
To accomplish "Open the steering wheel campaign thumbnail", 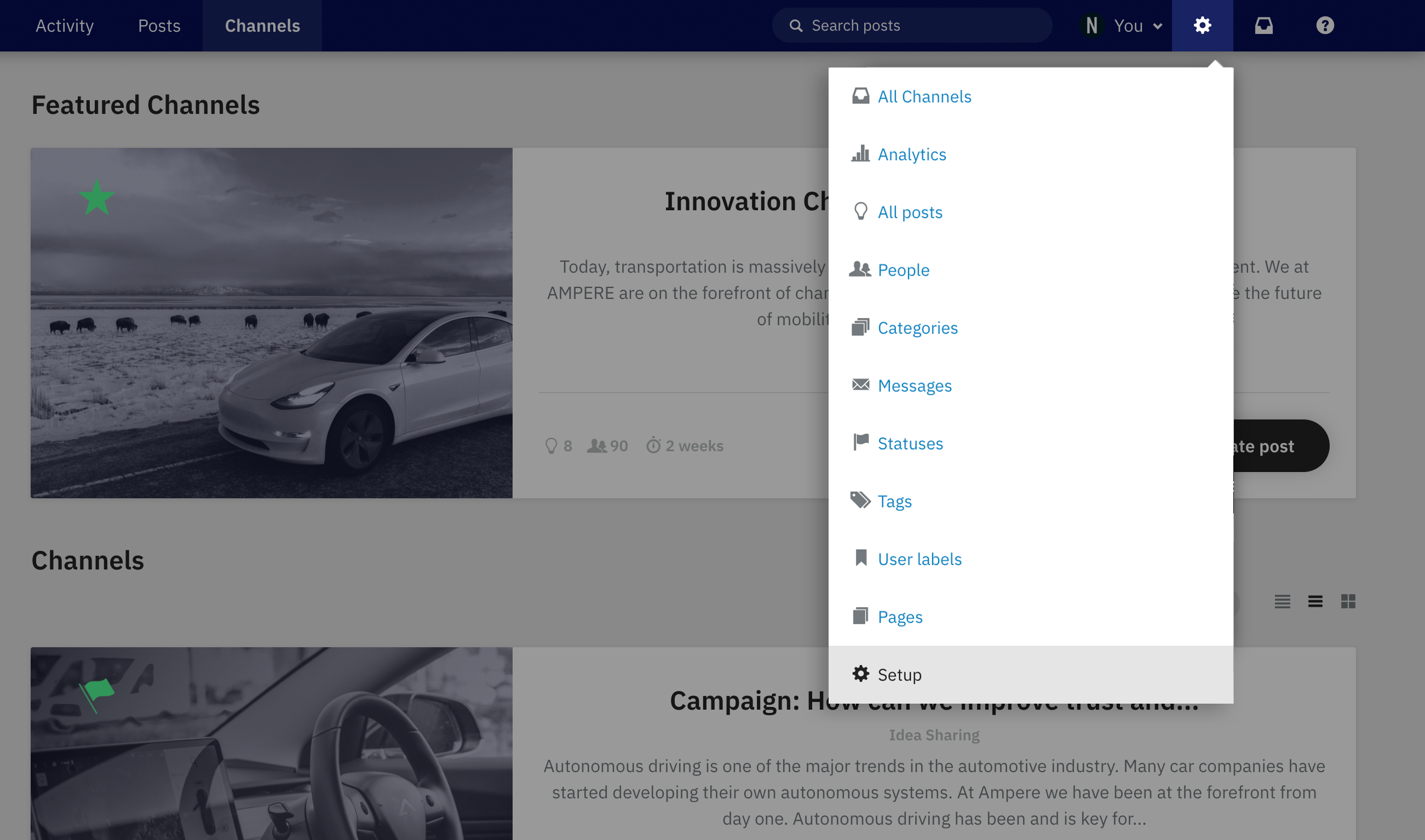I will (272, 744).
